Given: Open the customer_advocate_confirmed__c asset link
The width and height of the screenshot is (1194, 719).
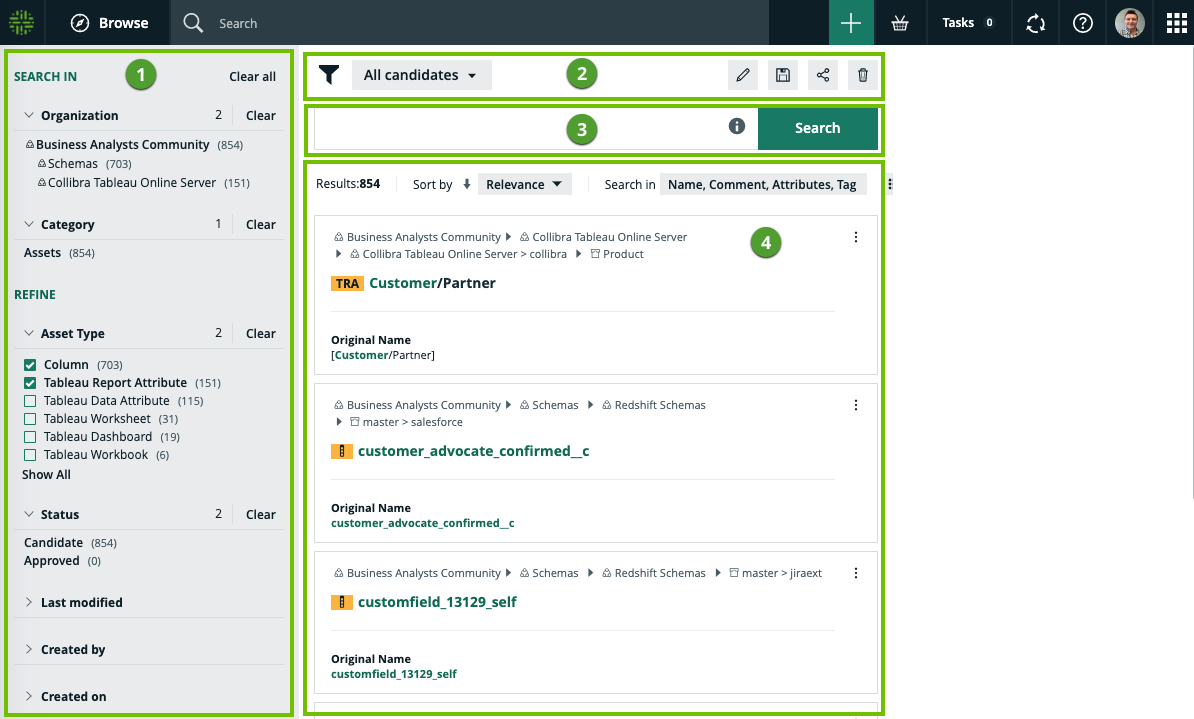Looking at the screenshot, I should (473, 451).
